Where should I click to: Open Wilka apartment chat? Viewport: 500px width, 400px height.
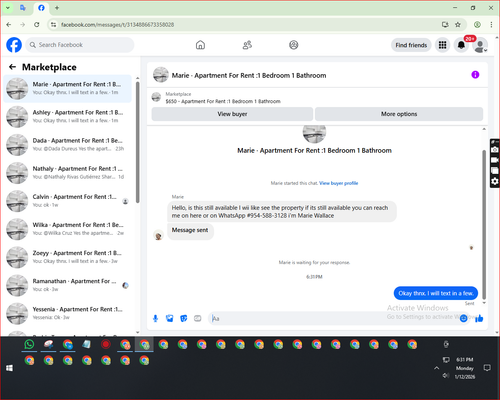coord(68,229)
